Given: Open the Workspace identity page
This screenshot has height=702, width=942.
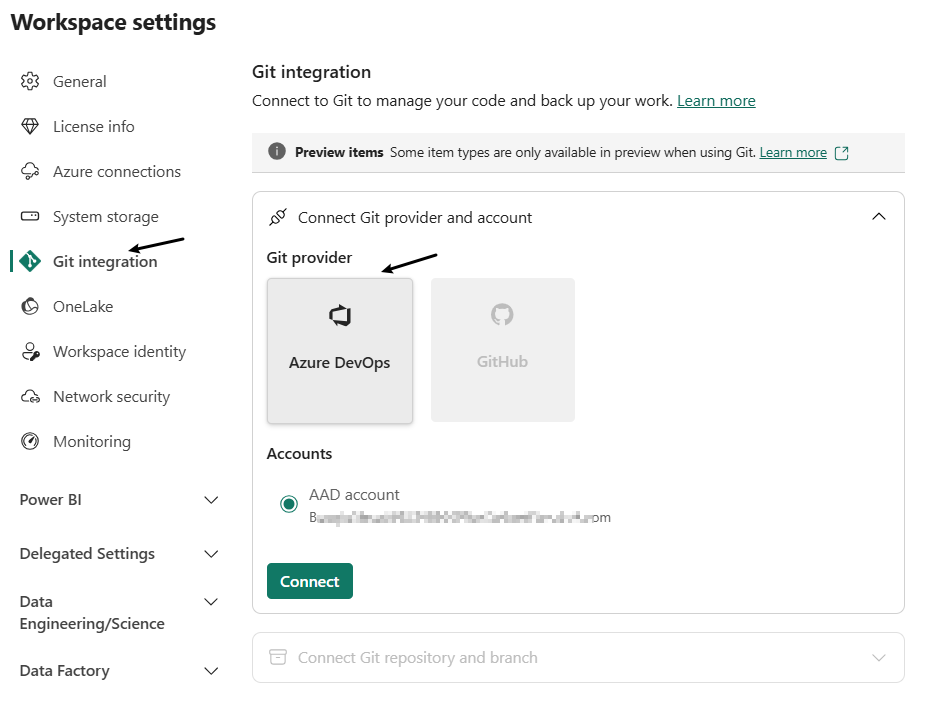Looking at the screenshot, I should [x=120, y=351].
